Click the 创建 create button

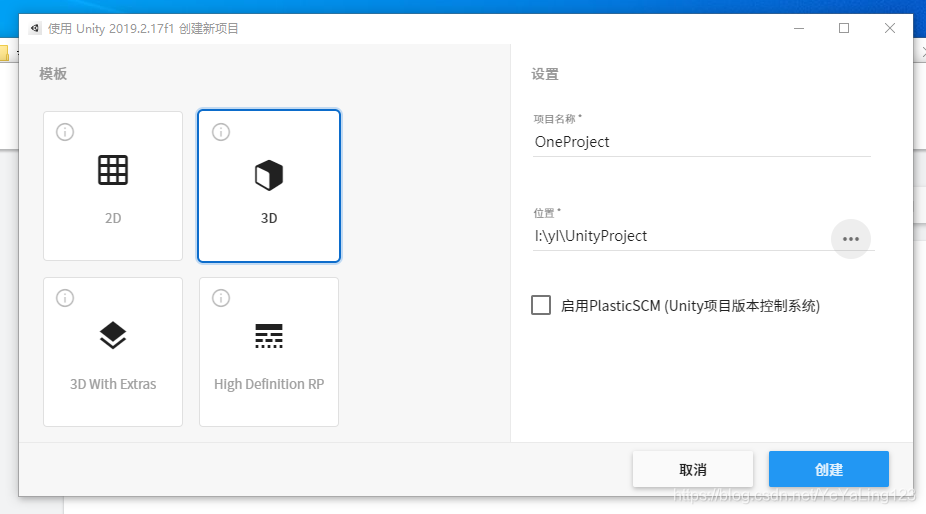pos(829,470)
